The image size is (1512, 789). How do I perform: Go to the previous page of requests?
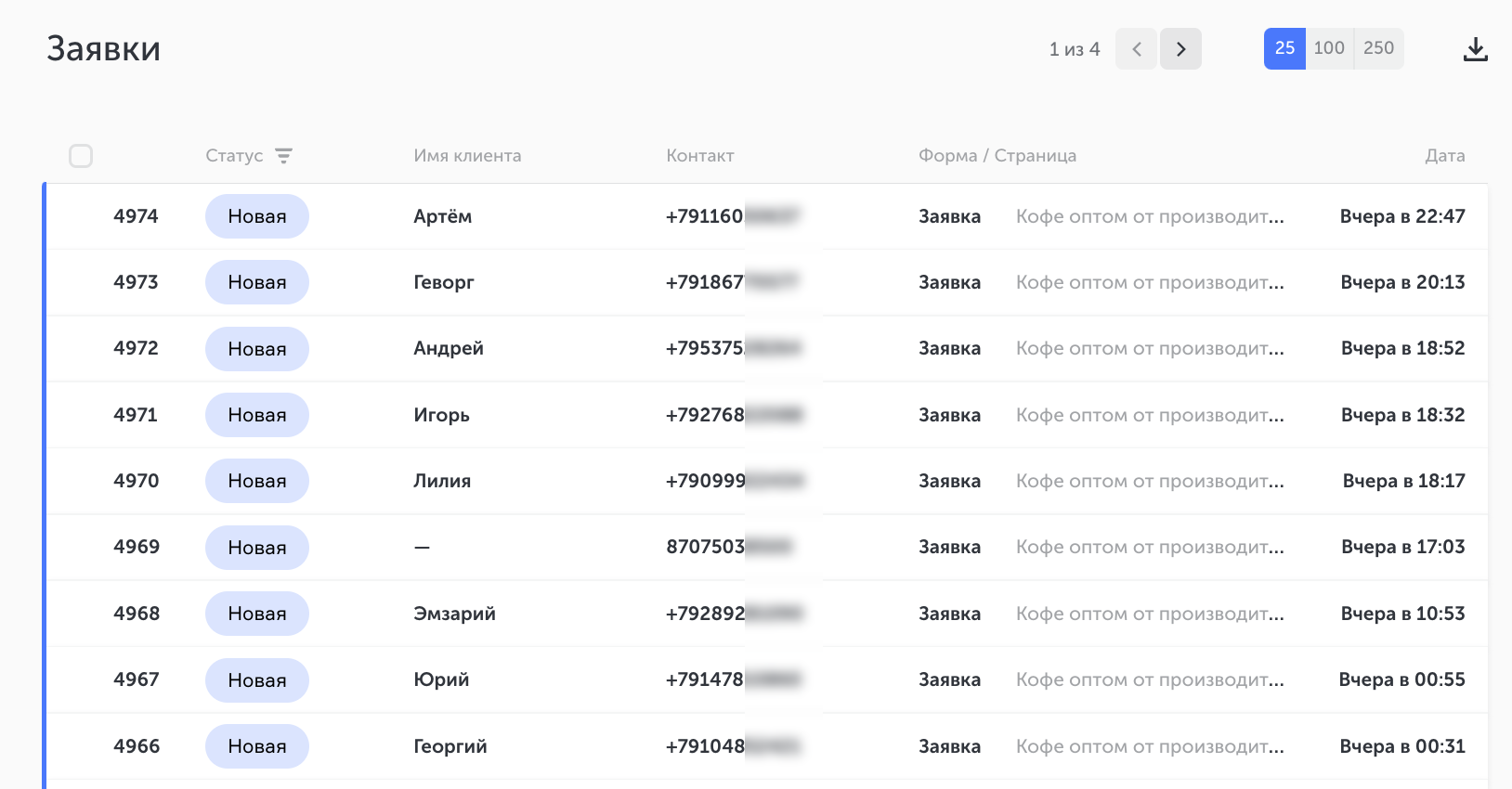point(1136,49)
